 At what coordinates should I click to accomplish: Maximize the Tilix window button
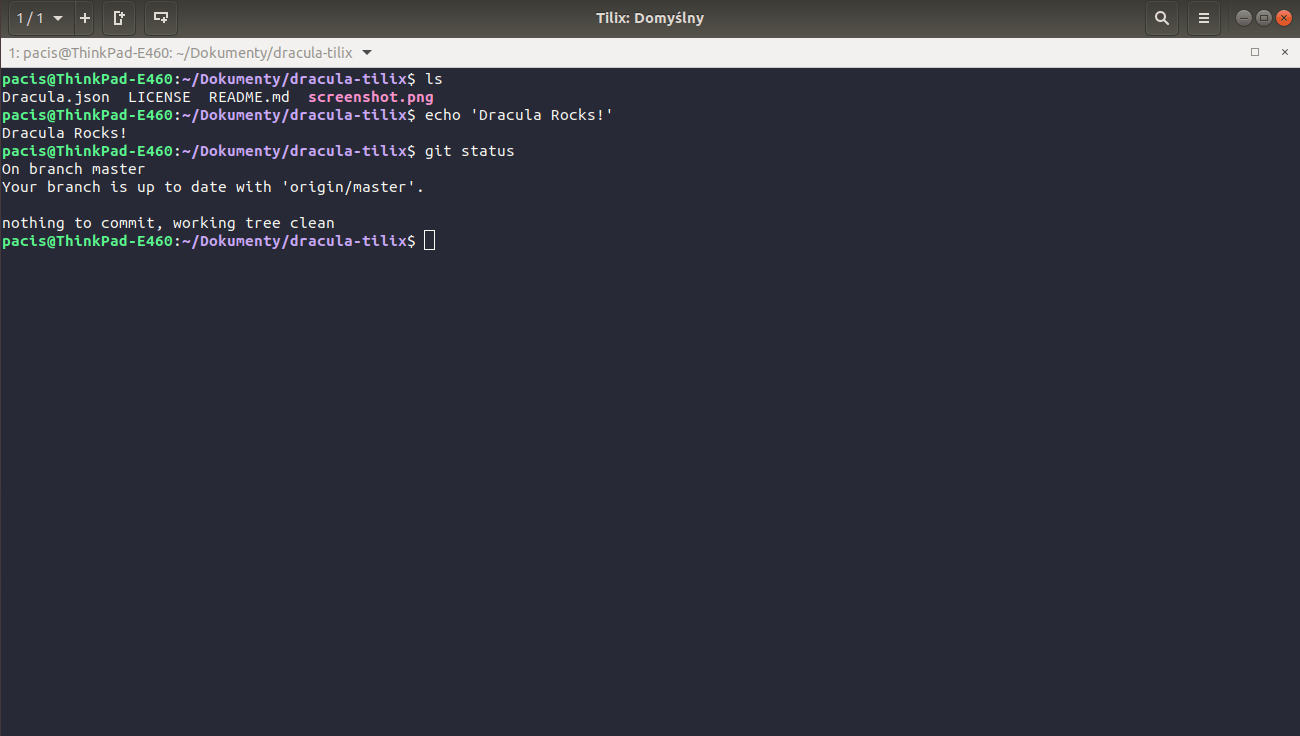(x=1264, y=18)
